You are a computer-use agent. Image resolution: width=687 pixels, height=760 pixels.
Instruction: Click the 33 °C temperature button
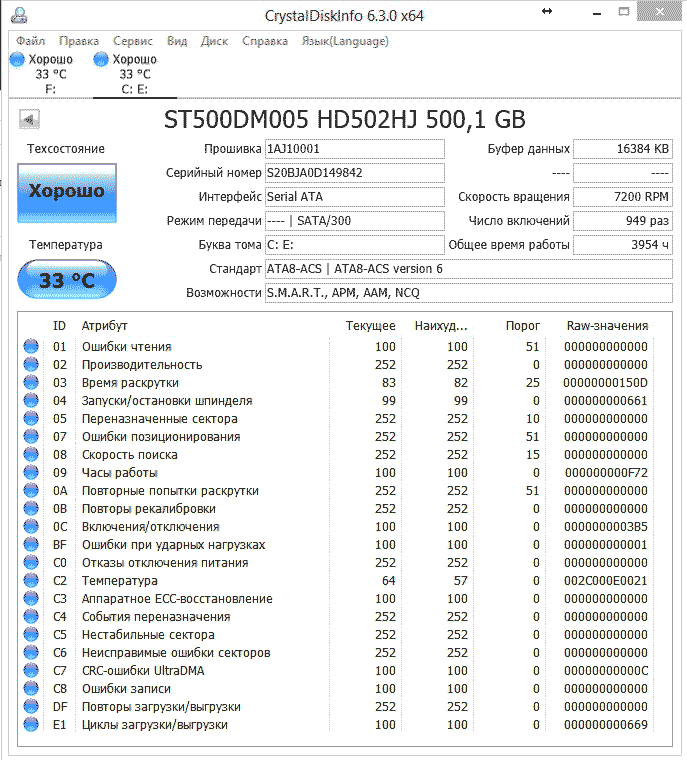click(x=67, y=280)
